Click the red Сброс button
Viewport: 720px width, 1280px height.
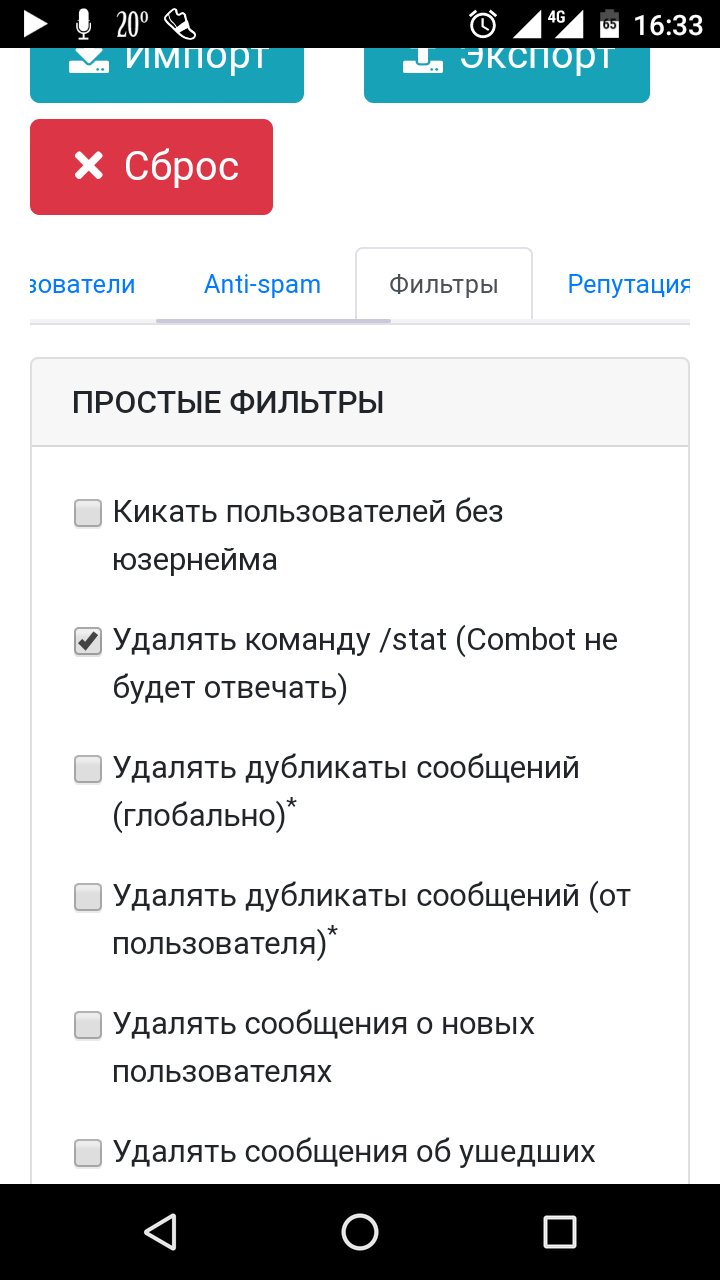tap(151, 167)
